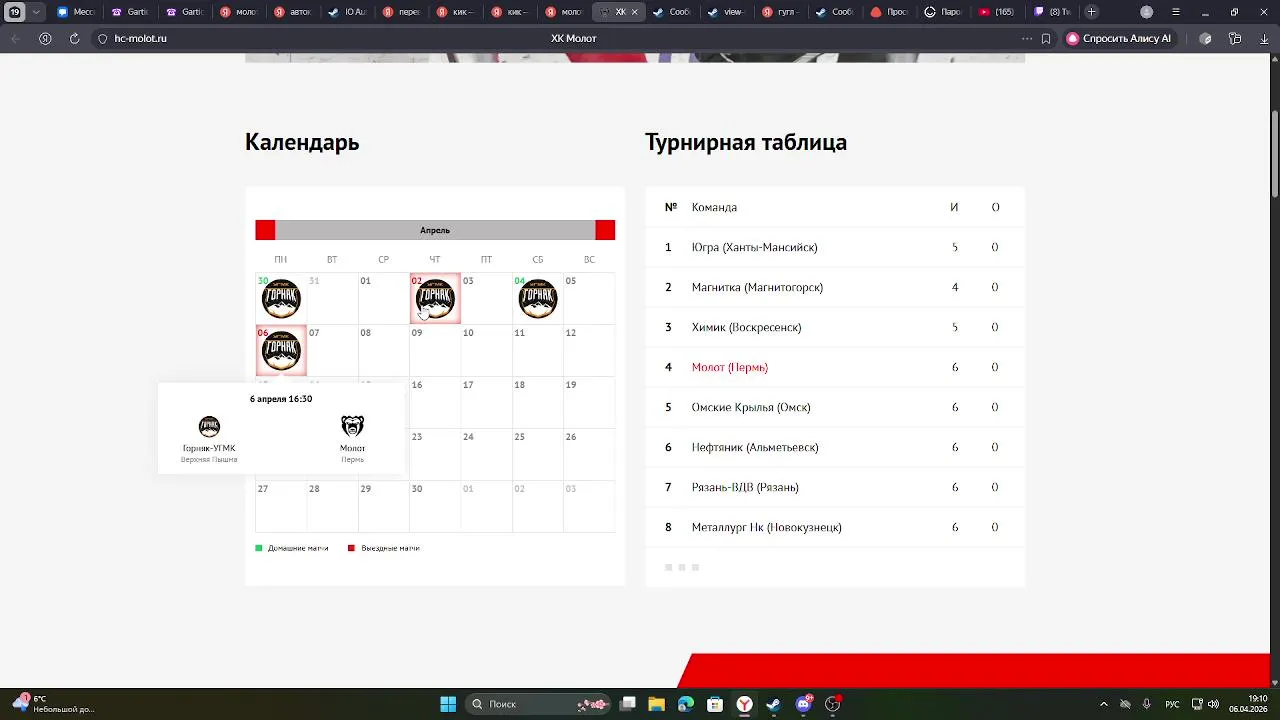Viewport: 1280px width, 720px height.
Task: Go to previous month with left red button
Action: [265, 230]
